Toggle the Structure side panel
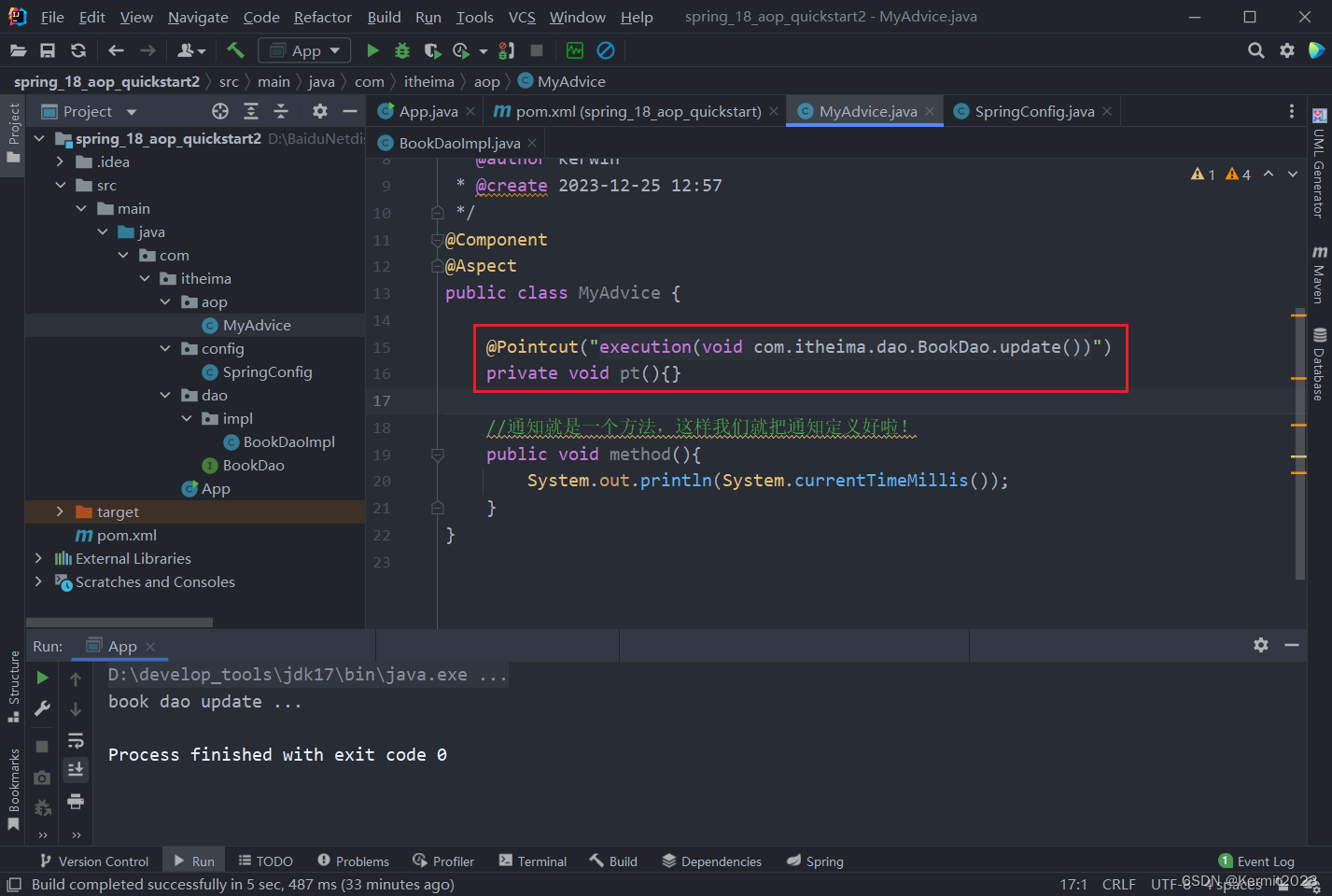This screenshot has width=1332, height=896. pos(13,686)
